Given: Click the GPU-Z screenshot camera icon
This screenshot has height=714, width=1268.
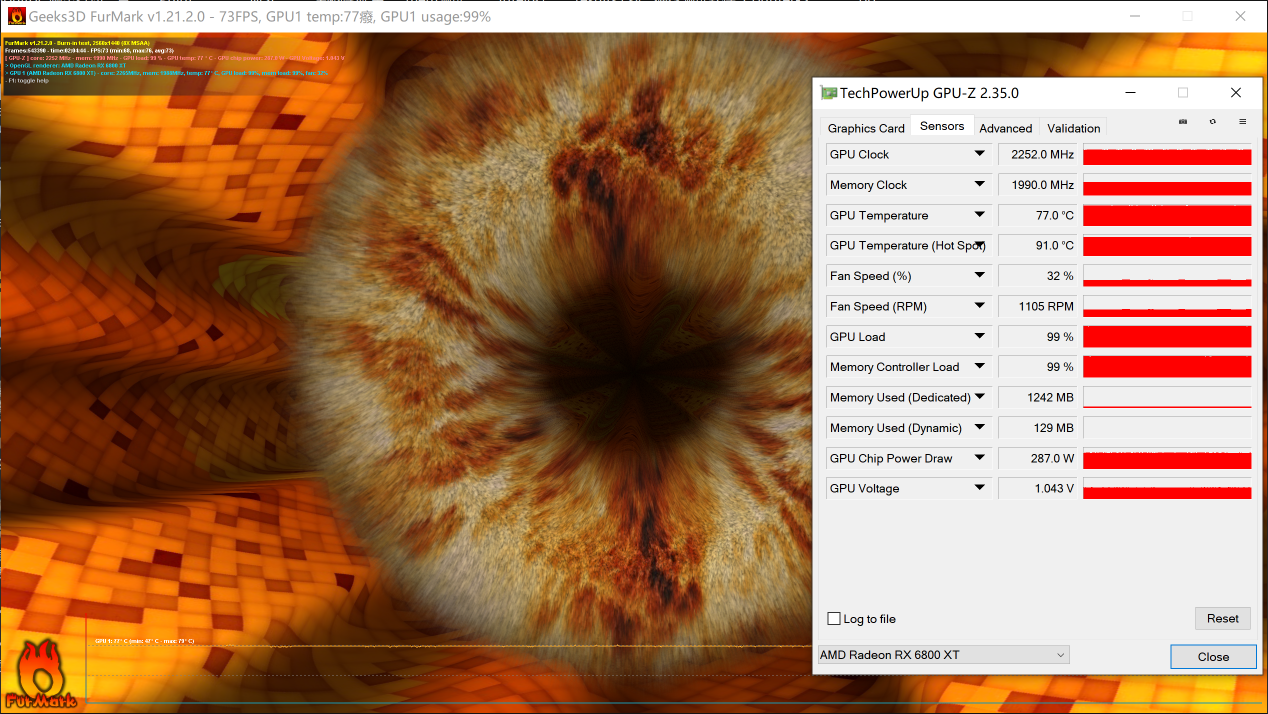Looking at the screenshot, I should [x=1183, y=121].
